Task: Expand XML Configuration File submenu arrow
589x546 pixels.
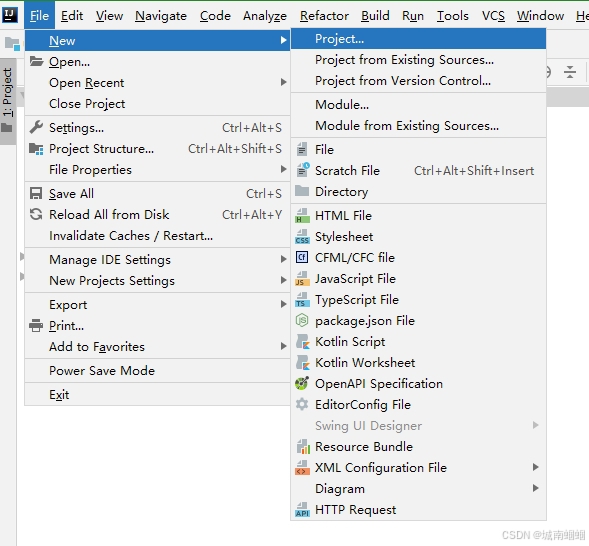Action: tap(536, 467)
